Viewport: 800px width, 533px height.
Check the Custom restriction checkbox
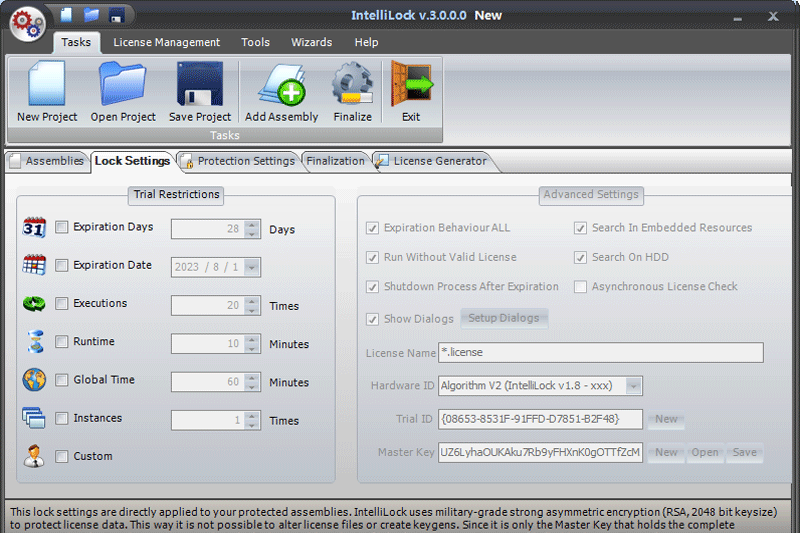[61, 456]
